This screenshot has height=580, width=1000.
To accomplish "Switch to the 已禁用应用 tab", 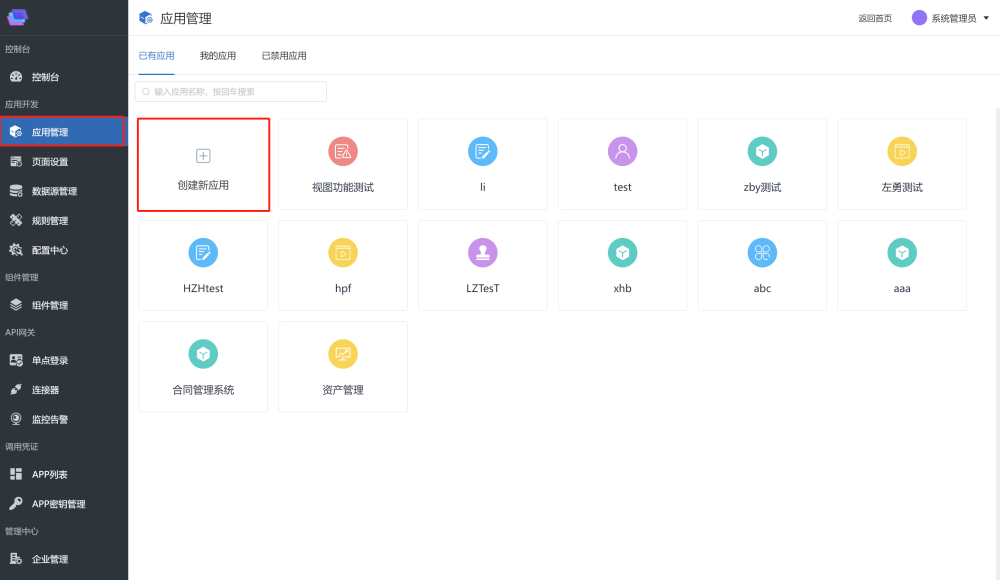I will [x=284, y=56].
